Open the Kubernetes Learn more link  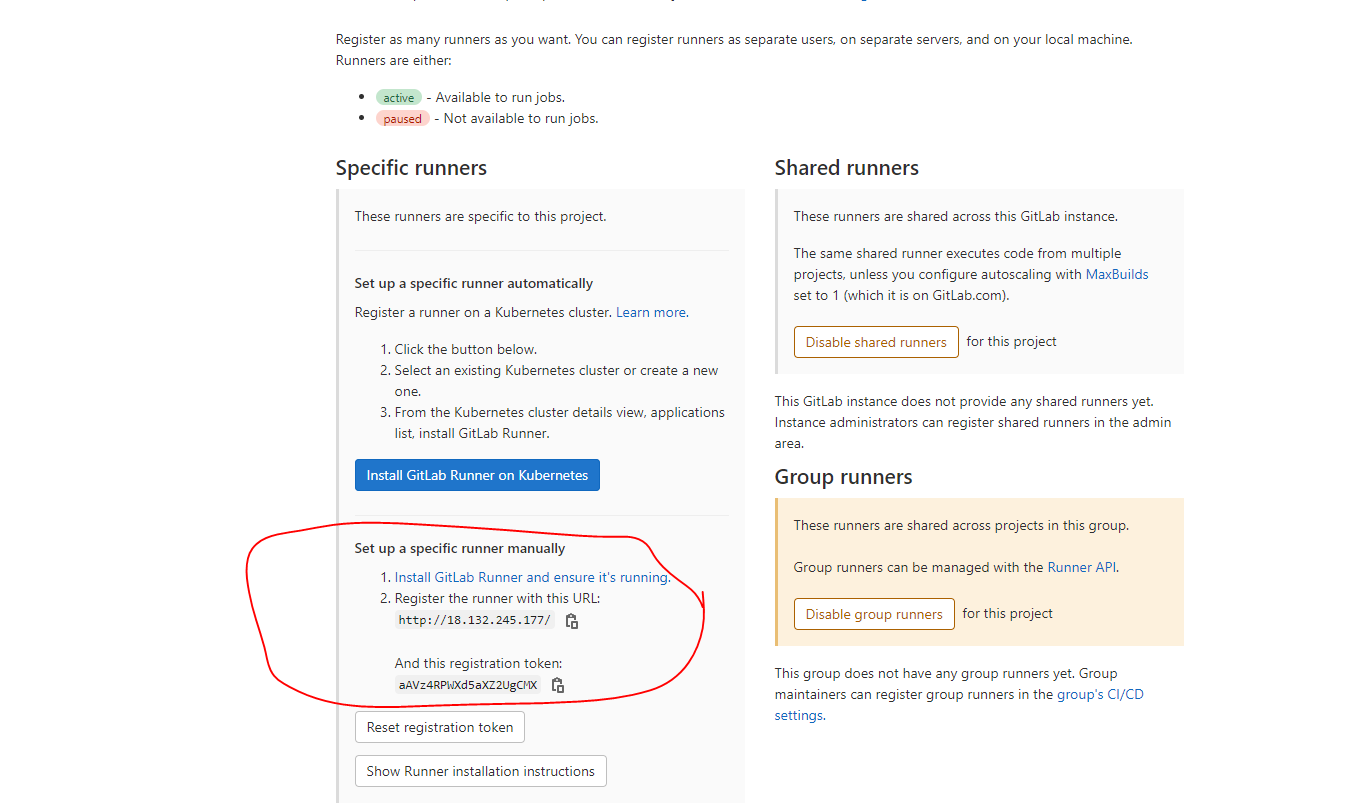(x=651, y=312)
